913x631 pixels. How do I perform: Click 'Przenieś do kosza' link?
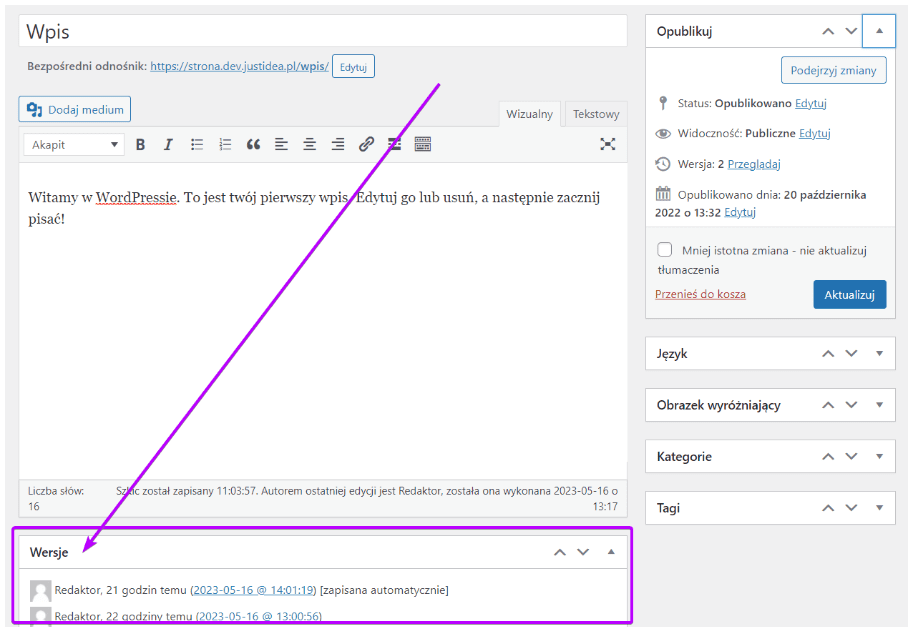700,294
